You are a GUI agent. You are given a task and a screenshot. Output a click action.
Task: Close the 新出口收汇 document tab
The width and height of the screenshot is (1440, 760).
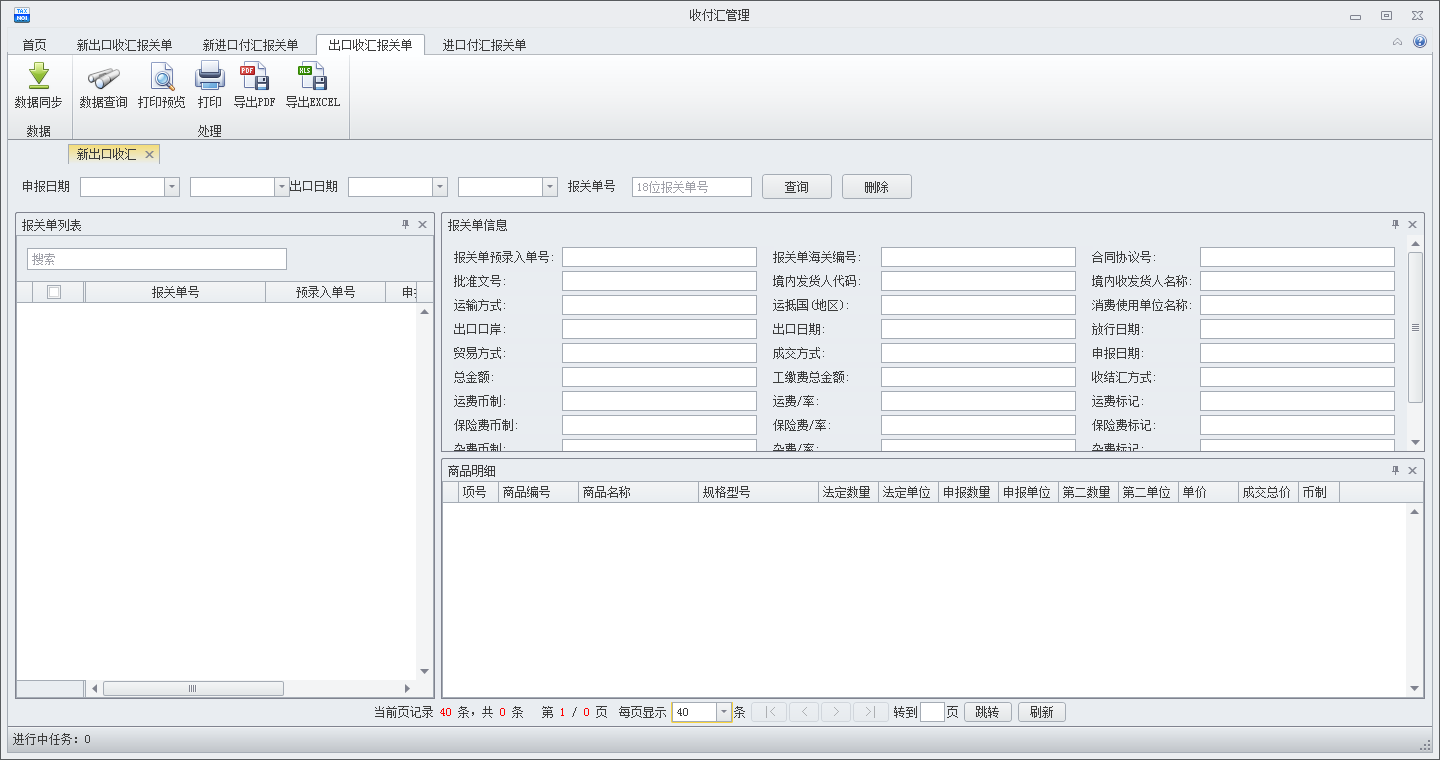(x=149, y=154)
